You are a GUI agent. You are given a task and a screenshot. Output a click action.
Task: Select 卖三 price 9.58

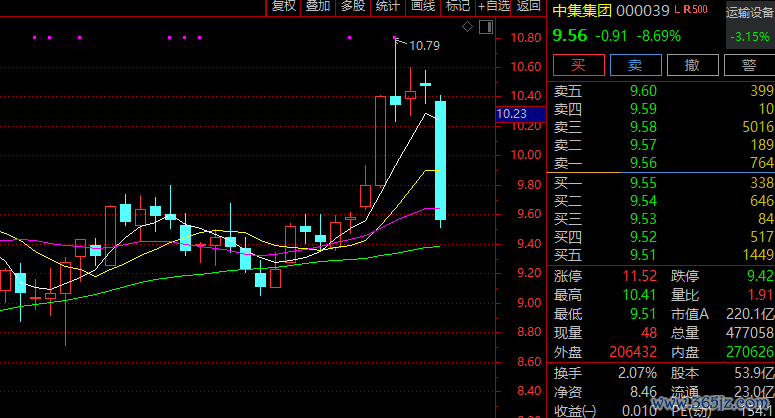(643, 127)
